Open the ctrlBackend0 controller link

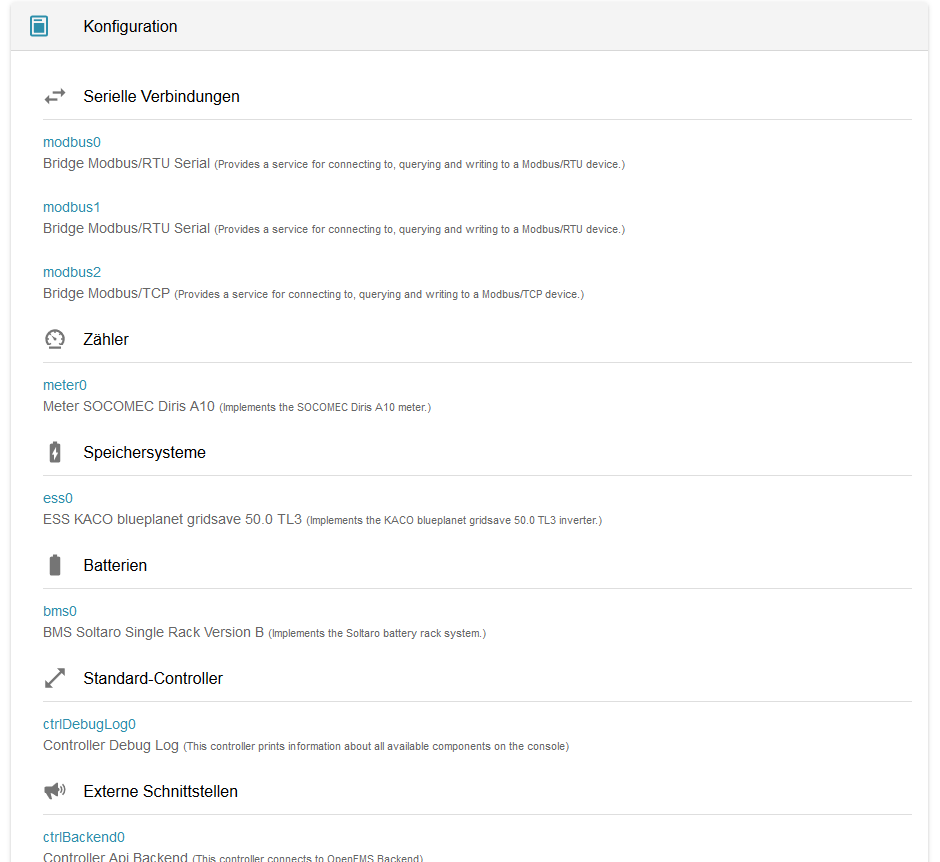[x=84, y=837]
